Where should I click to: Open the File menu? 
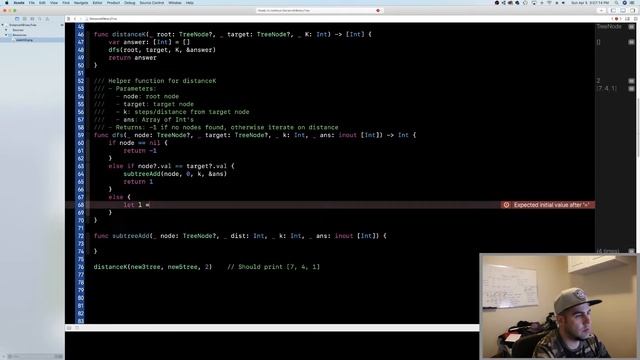pos(31,3)
